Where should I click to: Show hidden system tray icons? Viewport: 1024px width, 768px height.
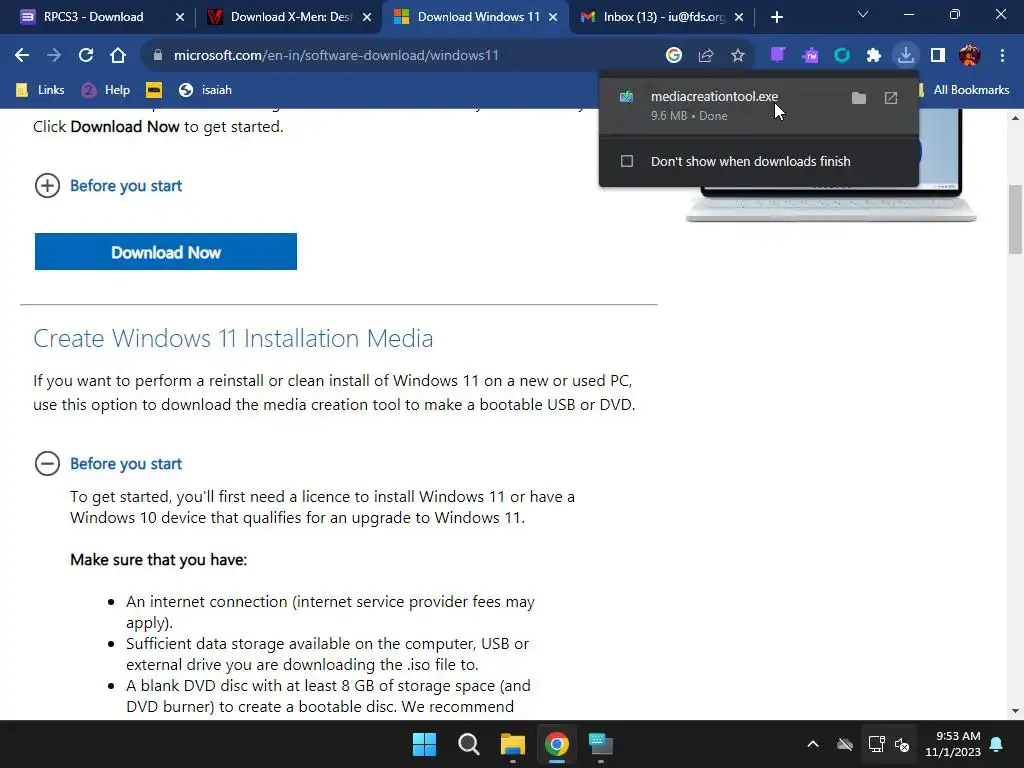click(813, 744)
